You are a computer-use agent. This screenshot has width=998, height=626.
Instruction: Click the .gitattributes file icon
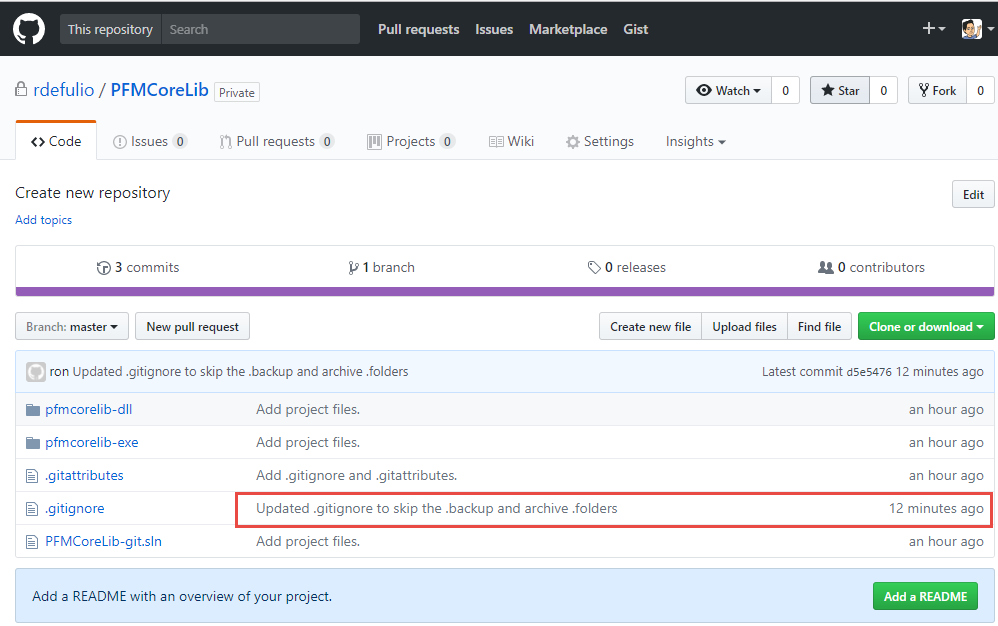point(32,476)
